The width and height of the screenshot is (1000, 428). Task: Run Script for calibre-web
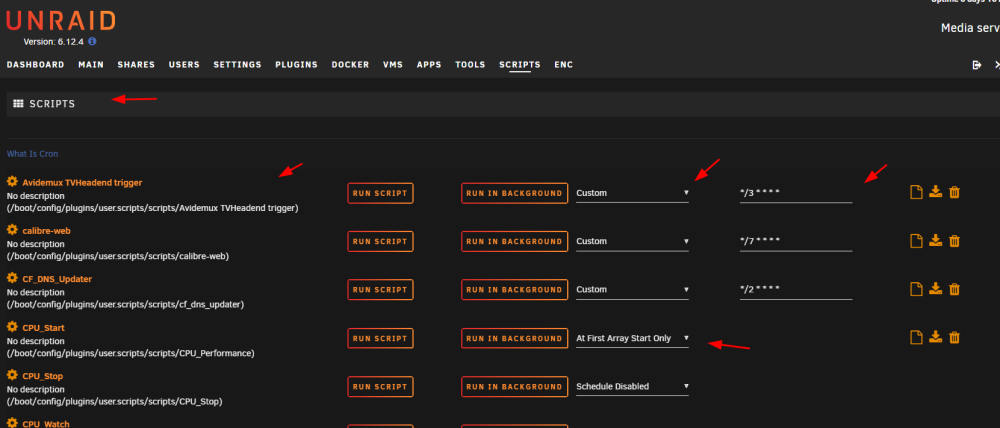380,242
